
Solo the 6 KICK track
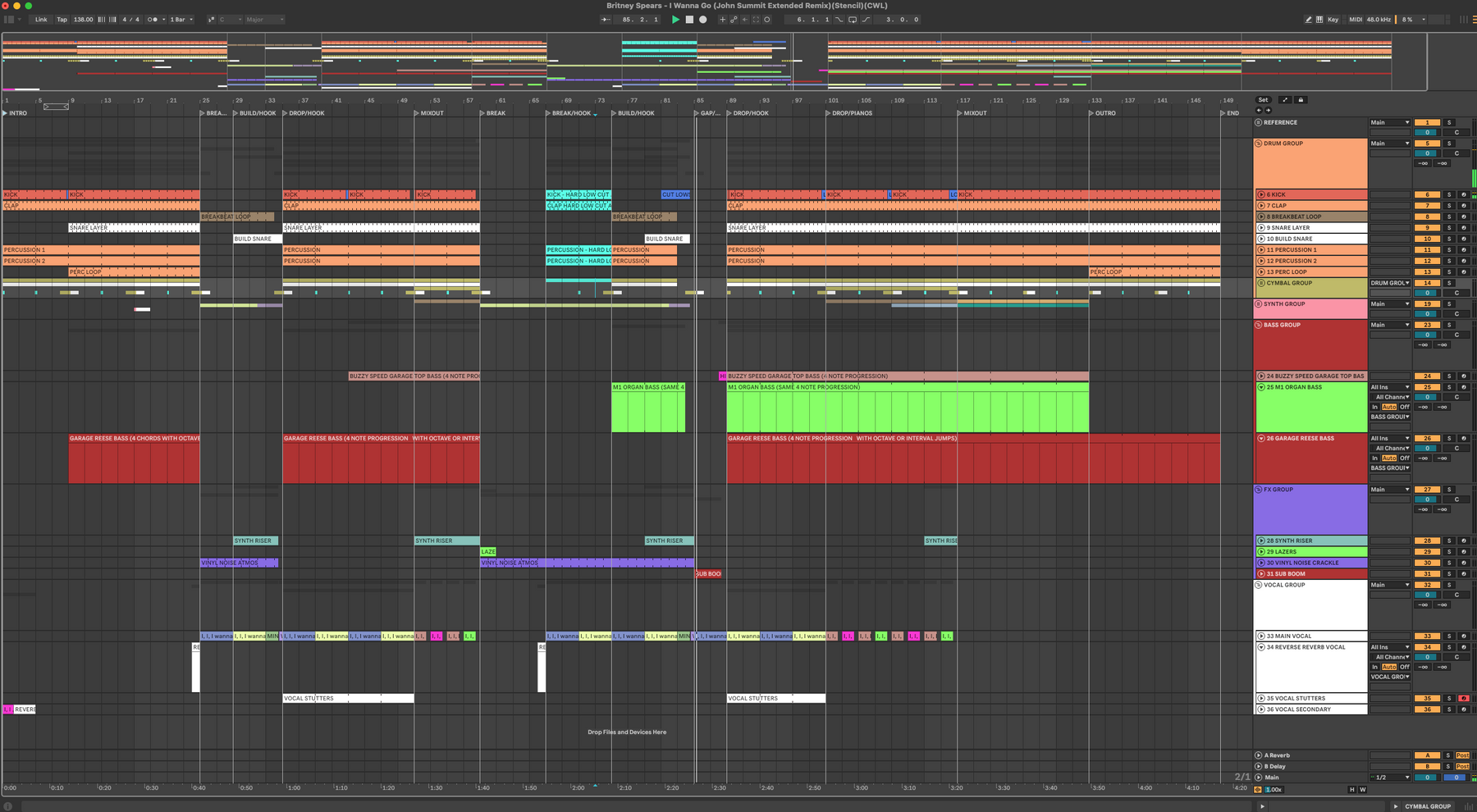[x=1449, y=195]
